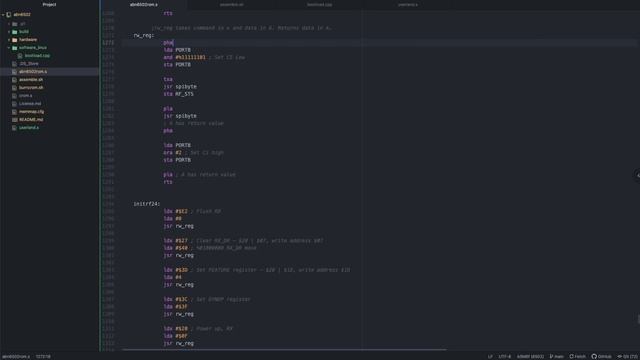Image resolution: width=640 pixels, height=360 pixels.
Task: Click the cursor position in status bar
Action: (43, 357)
